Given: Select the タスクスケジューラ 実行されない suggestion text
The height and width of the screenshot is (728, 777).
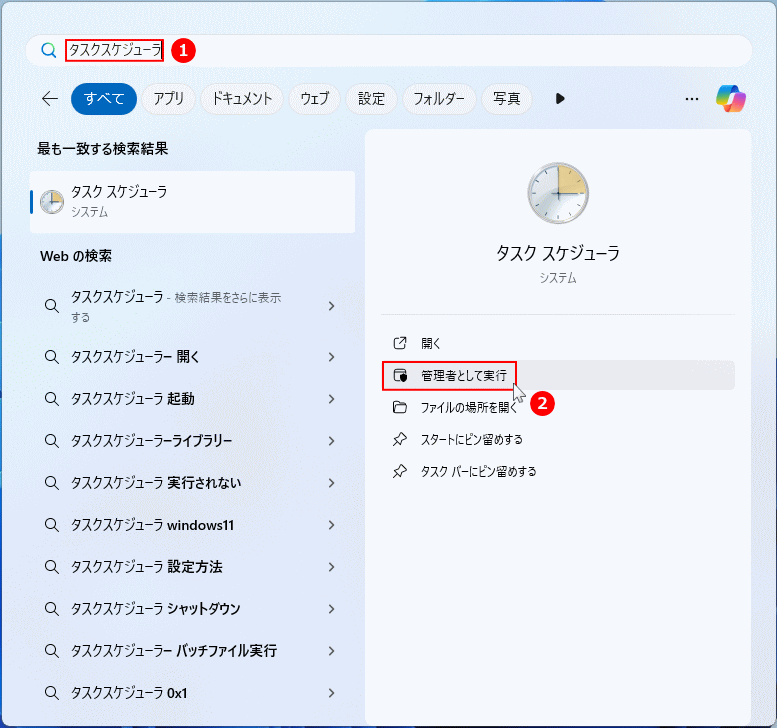Looking at the screenshot, I should (156, 483).
